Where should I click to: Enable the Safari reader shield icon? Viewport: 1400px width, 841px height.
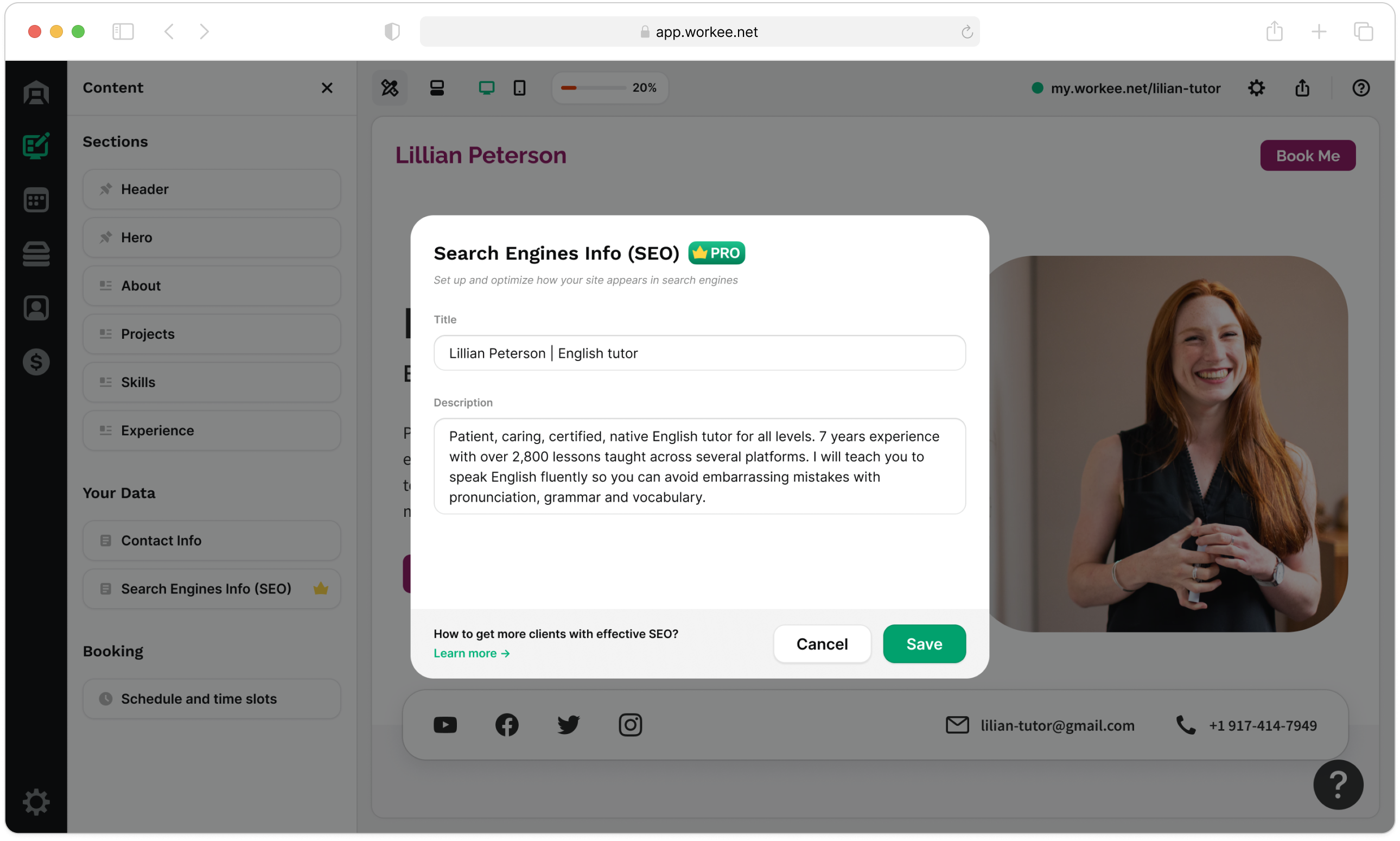[392, 31]
